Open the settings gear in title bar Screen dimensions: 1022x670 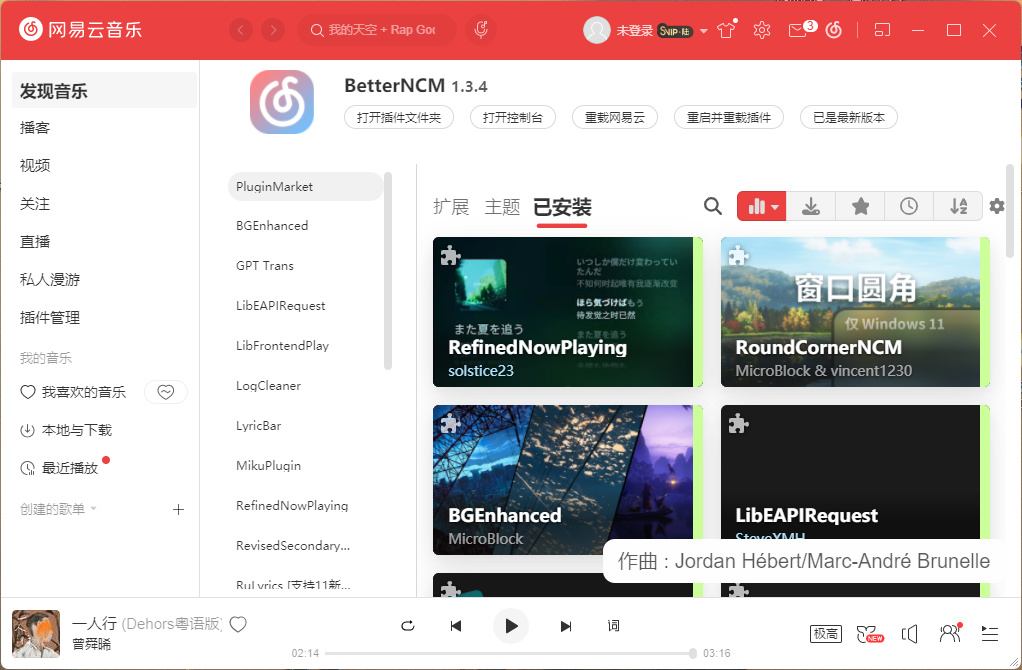(761, 30)
